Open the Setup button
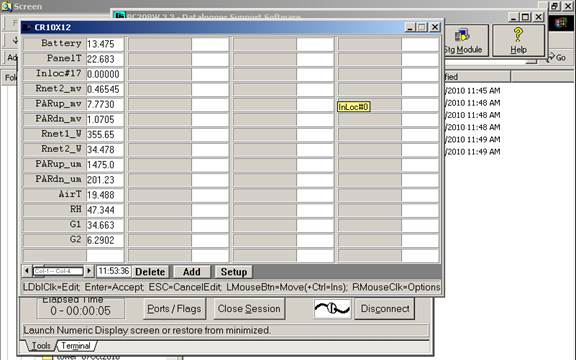The image size is (576, 360). (234, 272)
